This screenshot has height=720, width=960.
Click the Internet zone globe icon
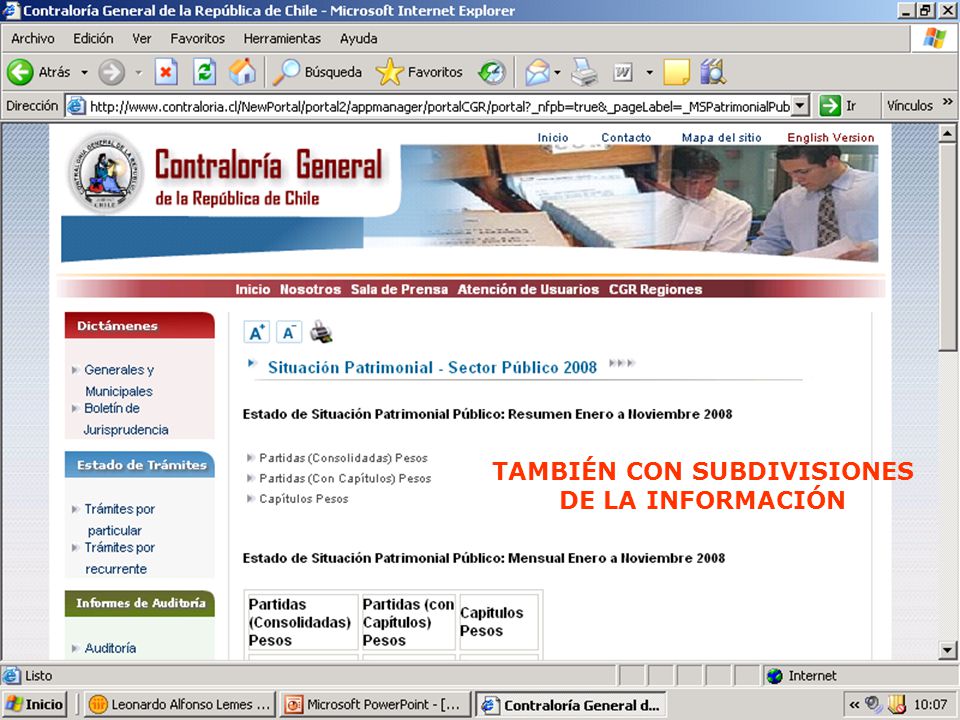point(774,676)
